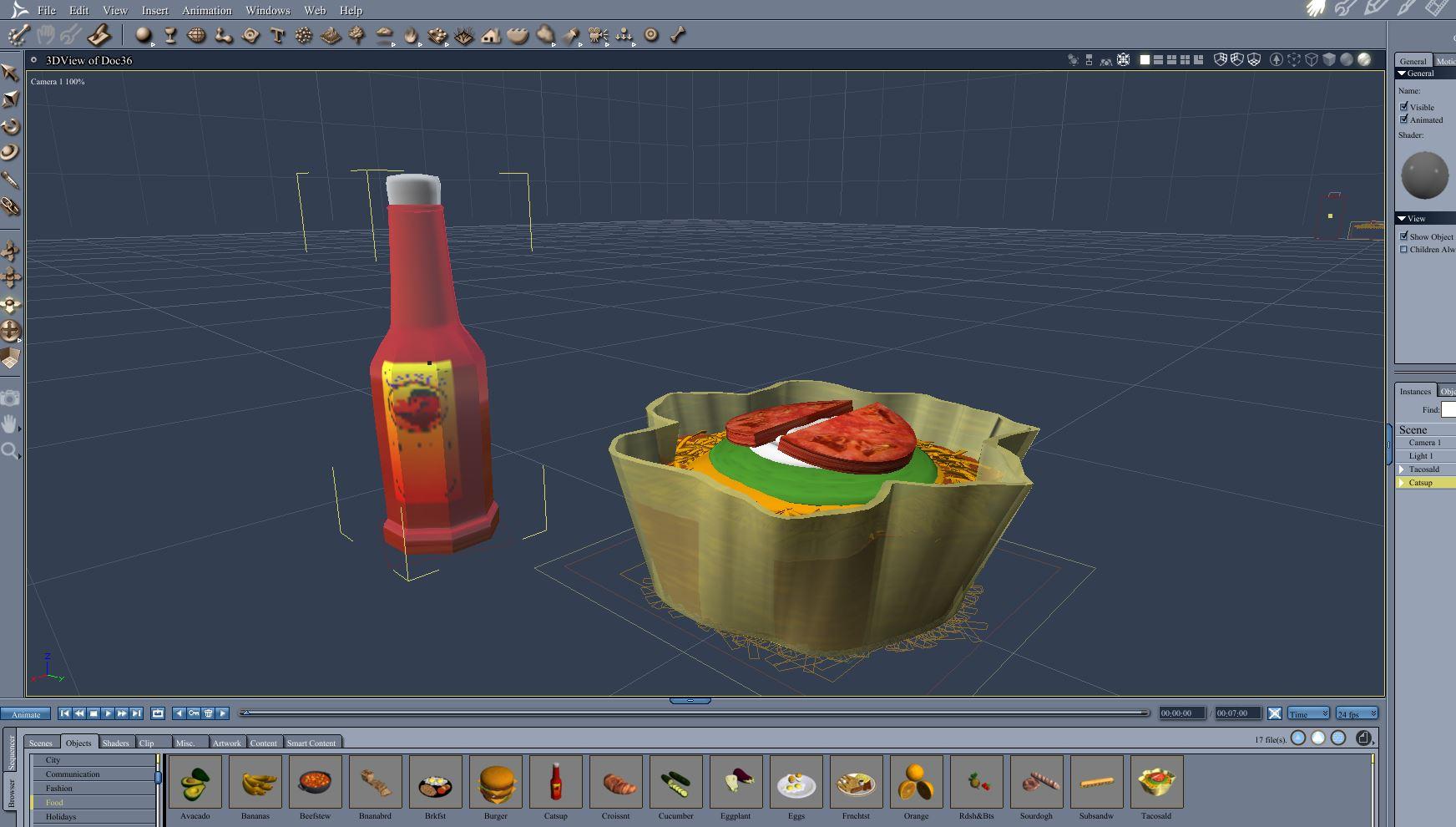Set display mode to textured sphere

1364,60
